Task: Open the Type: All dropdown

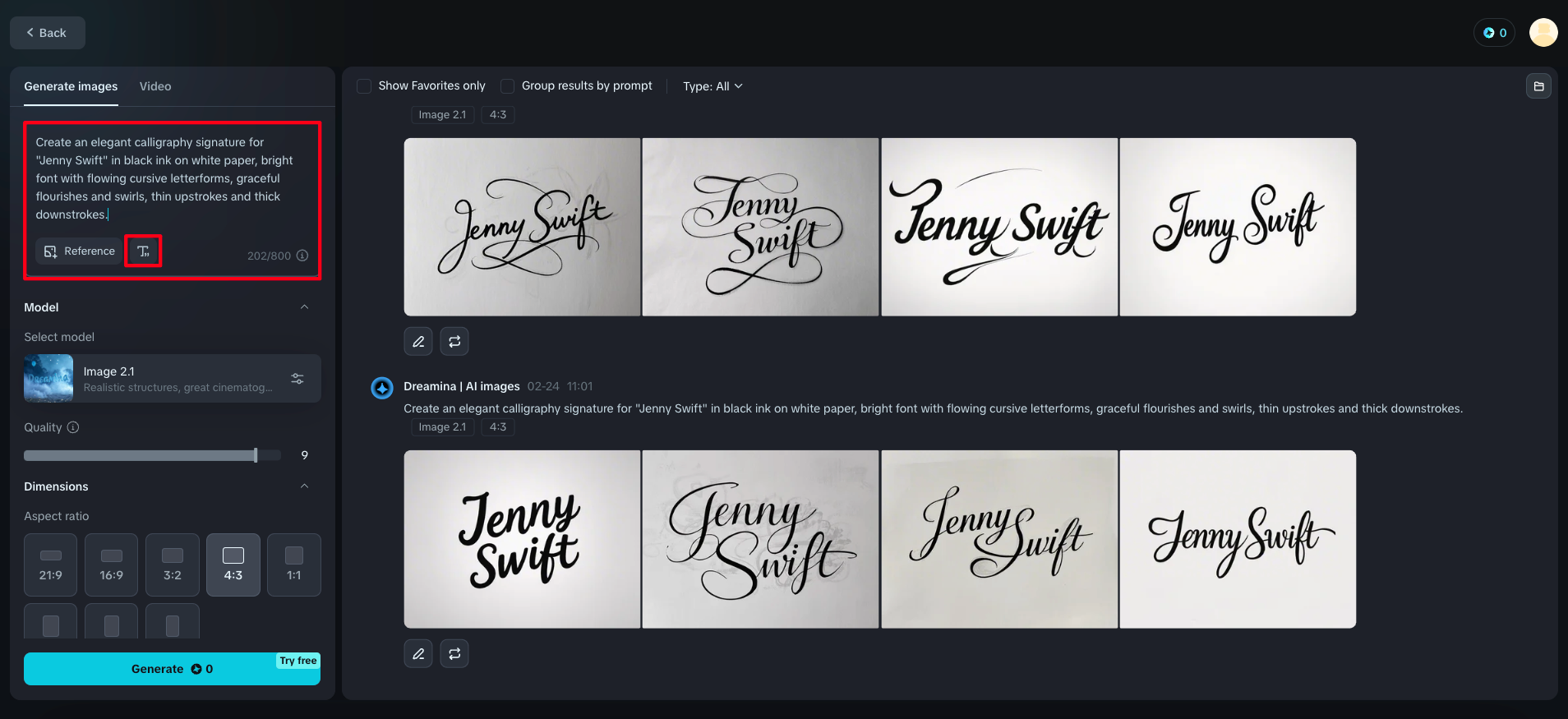Action: [713, 86]
